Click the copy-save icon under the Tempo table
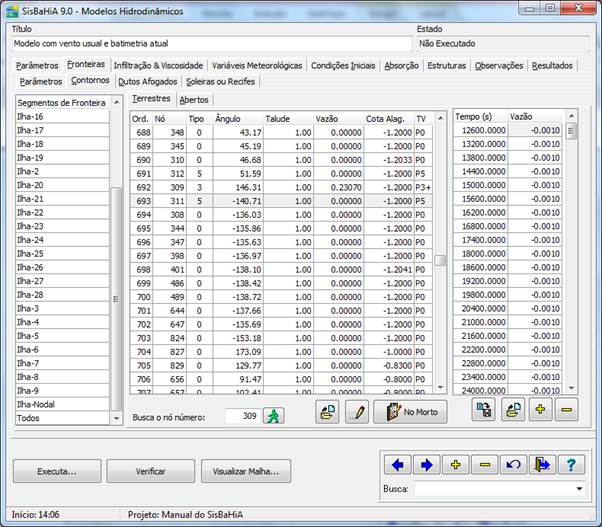This screenshot has width=602, height=527. pyautogui.click(x=483, y=410)
